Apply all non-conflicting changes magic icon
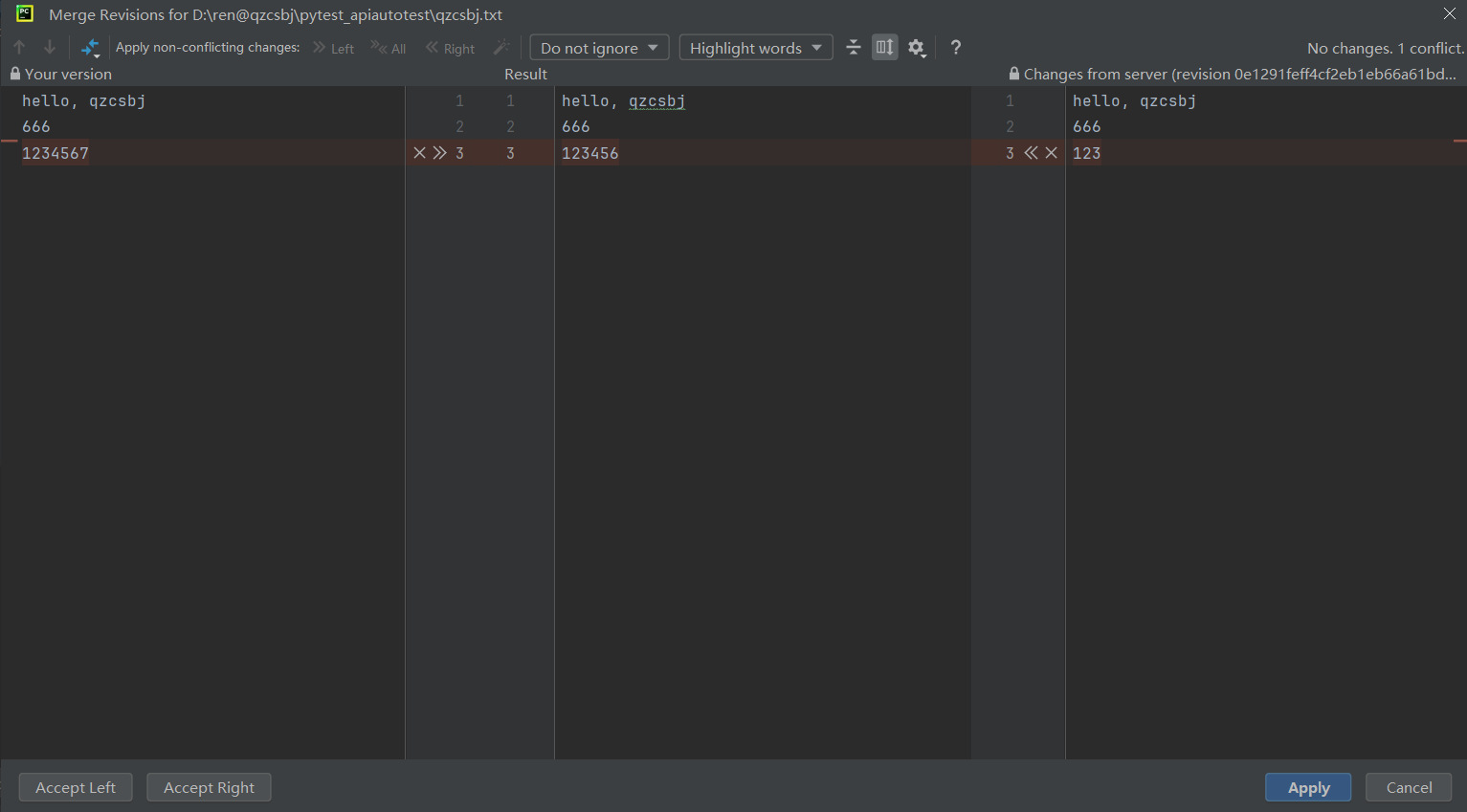 coord(90,48)
